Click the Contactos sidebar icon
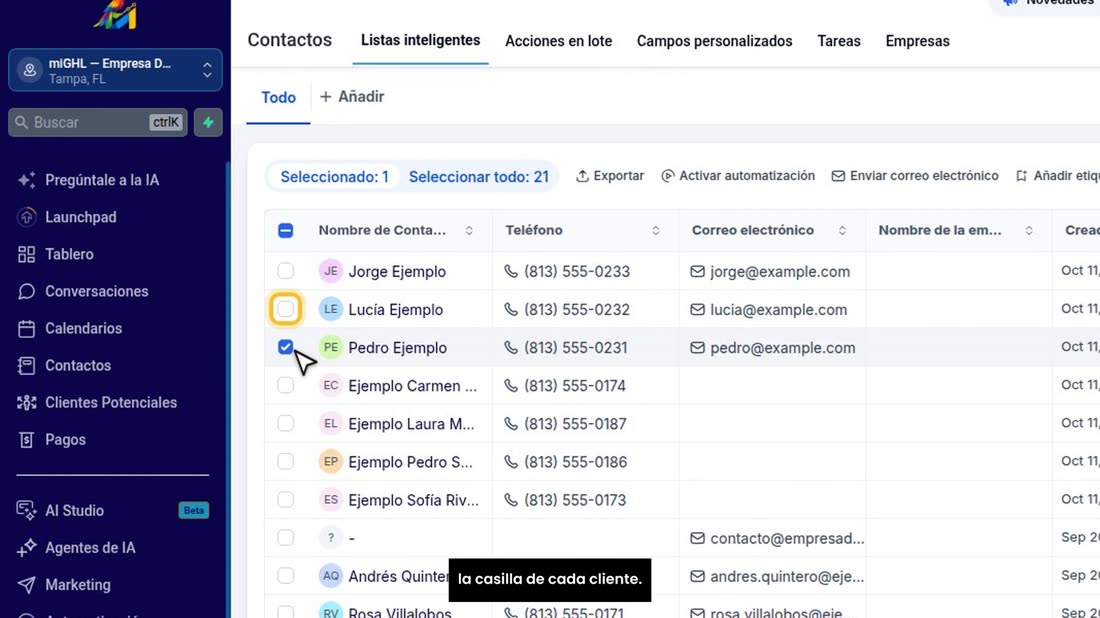 27,365
